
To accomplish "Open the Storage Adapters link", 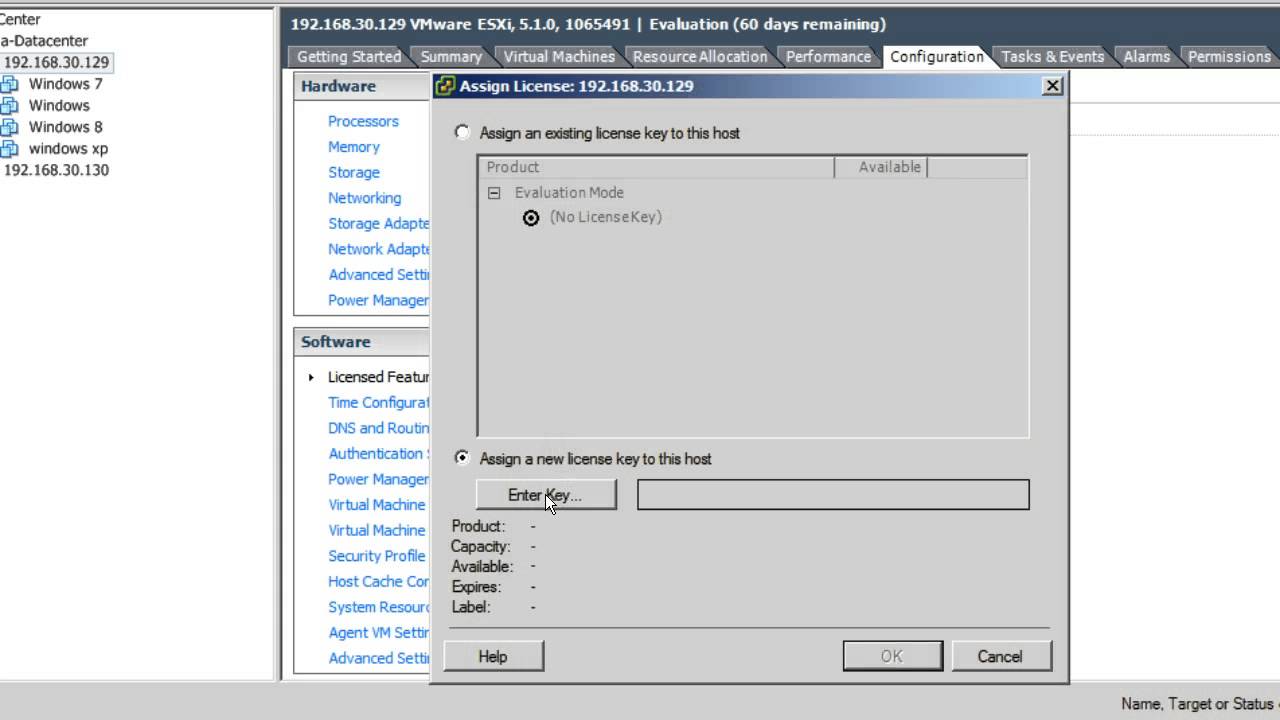I will tap(379, 224).
